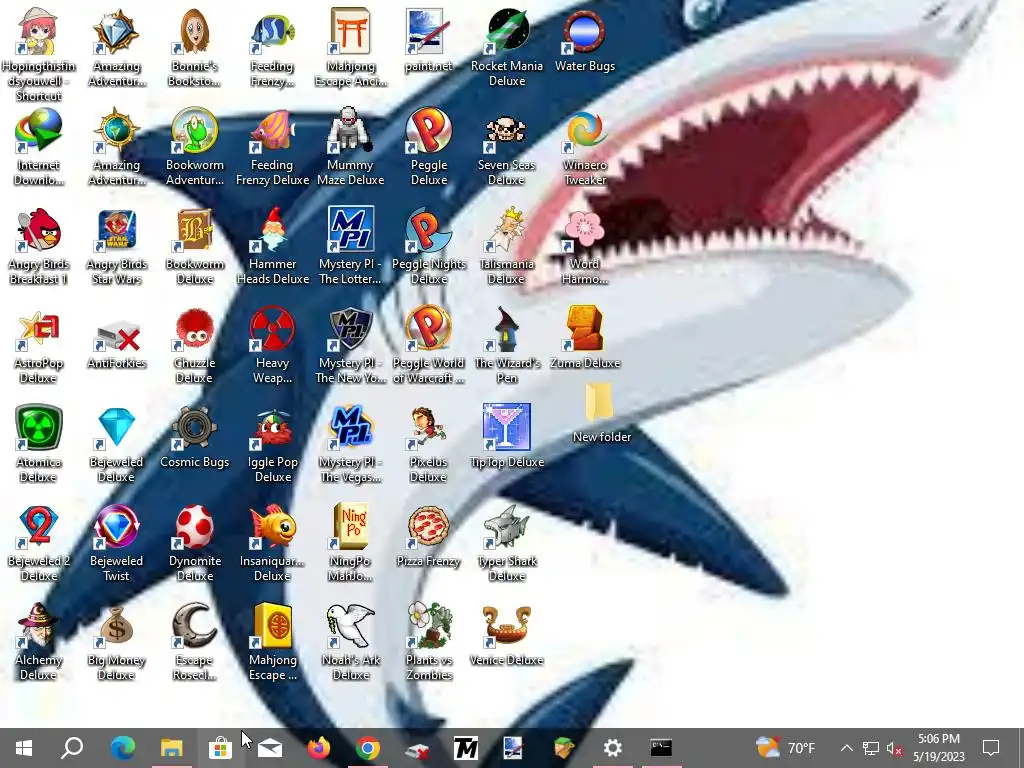Open Mummy Maze Deluxe shortcut

[x=351, y=130]
